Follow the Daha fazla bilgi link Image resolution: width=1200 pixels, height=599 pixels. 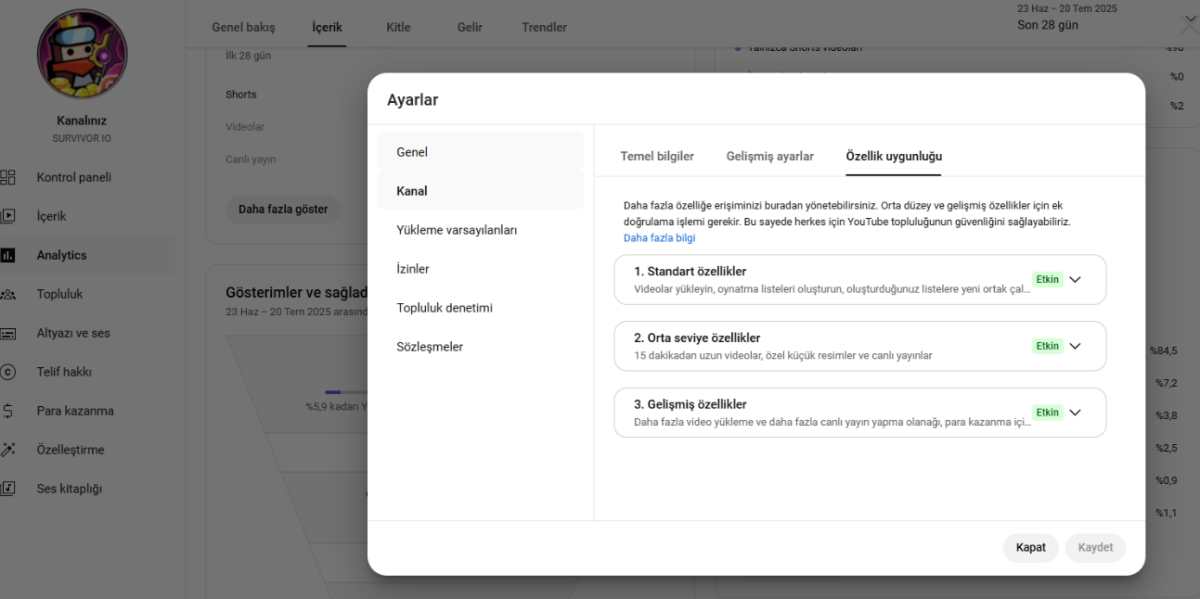[x=659, y=238]
